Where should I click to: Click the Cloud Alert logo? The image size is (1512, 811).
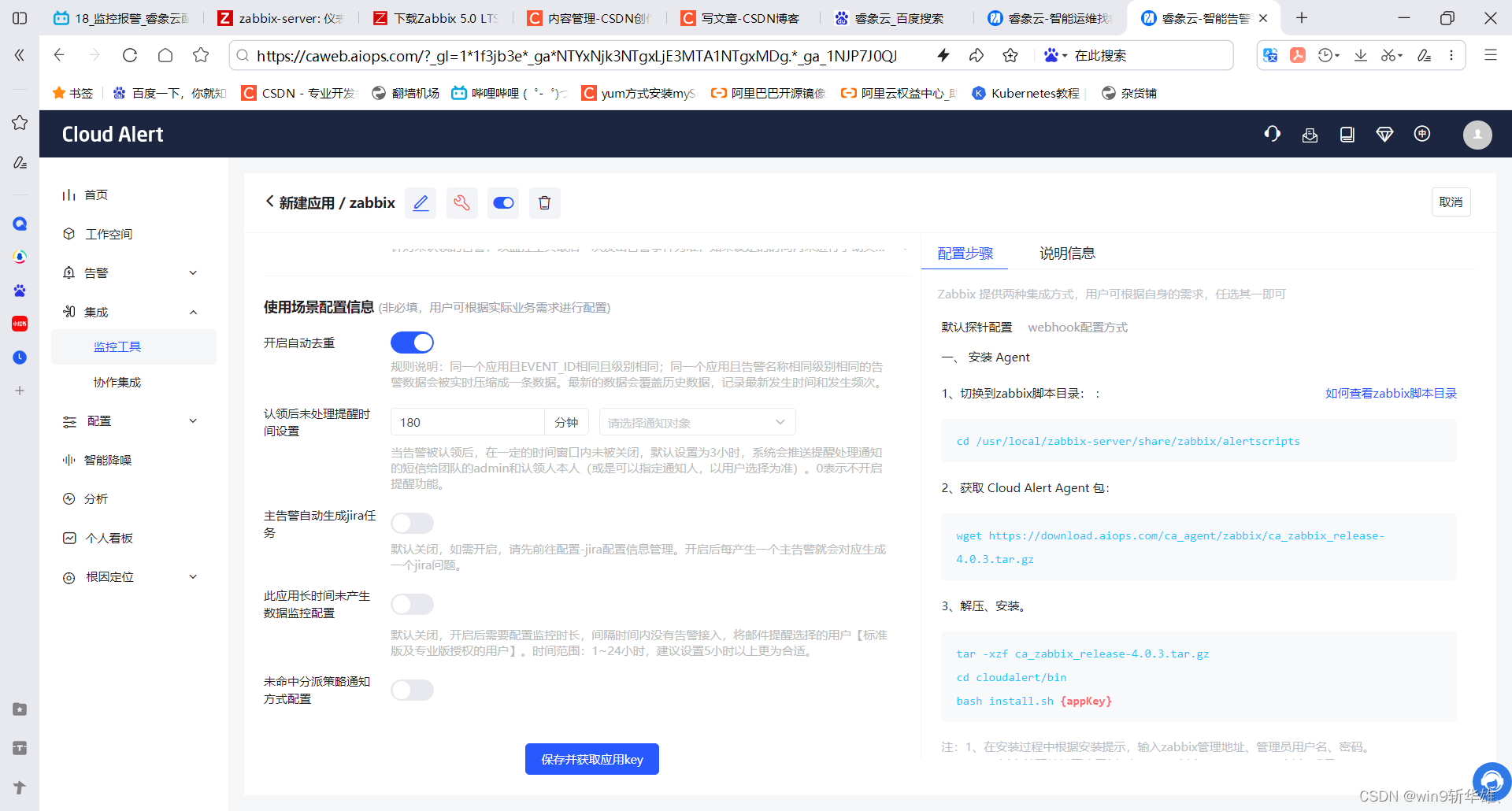(113, 135)
